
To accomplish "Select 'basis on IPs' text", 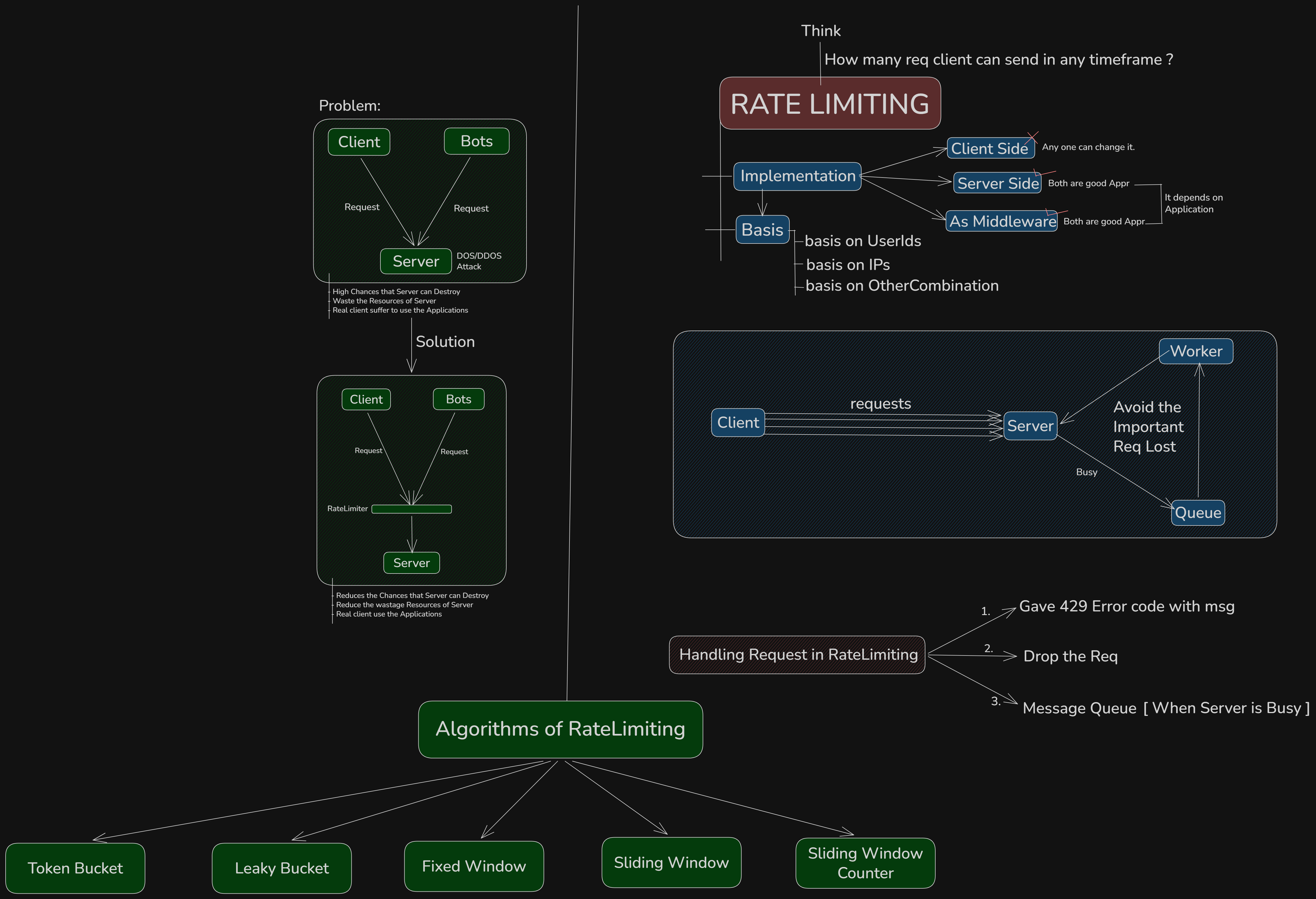I will pyautogui.click(x=848, y=265).
